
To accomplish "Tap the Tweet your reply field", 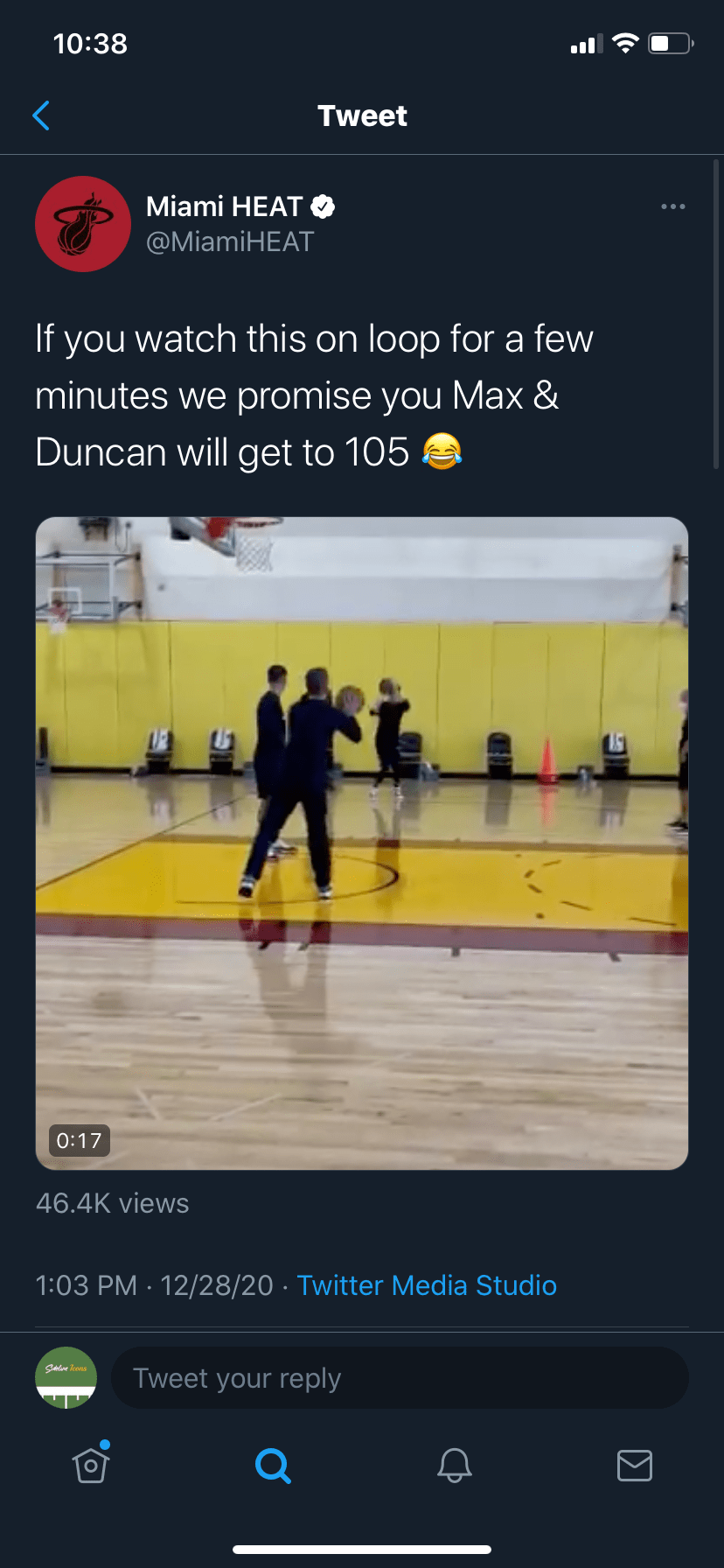I will (400, 1378).
